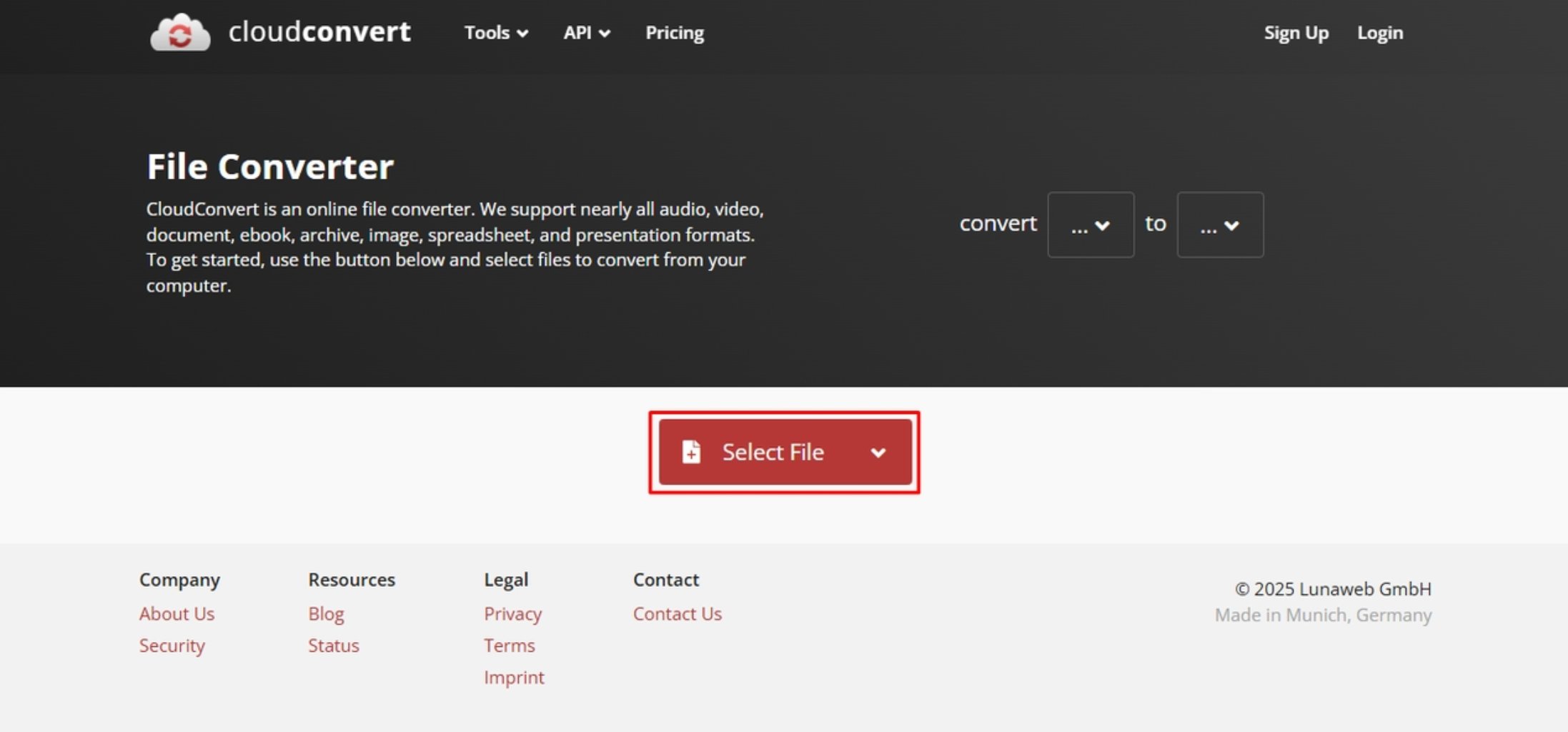Check the service Status page
Viewport: 1568px width, 732px height.
[333, 645]
